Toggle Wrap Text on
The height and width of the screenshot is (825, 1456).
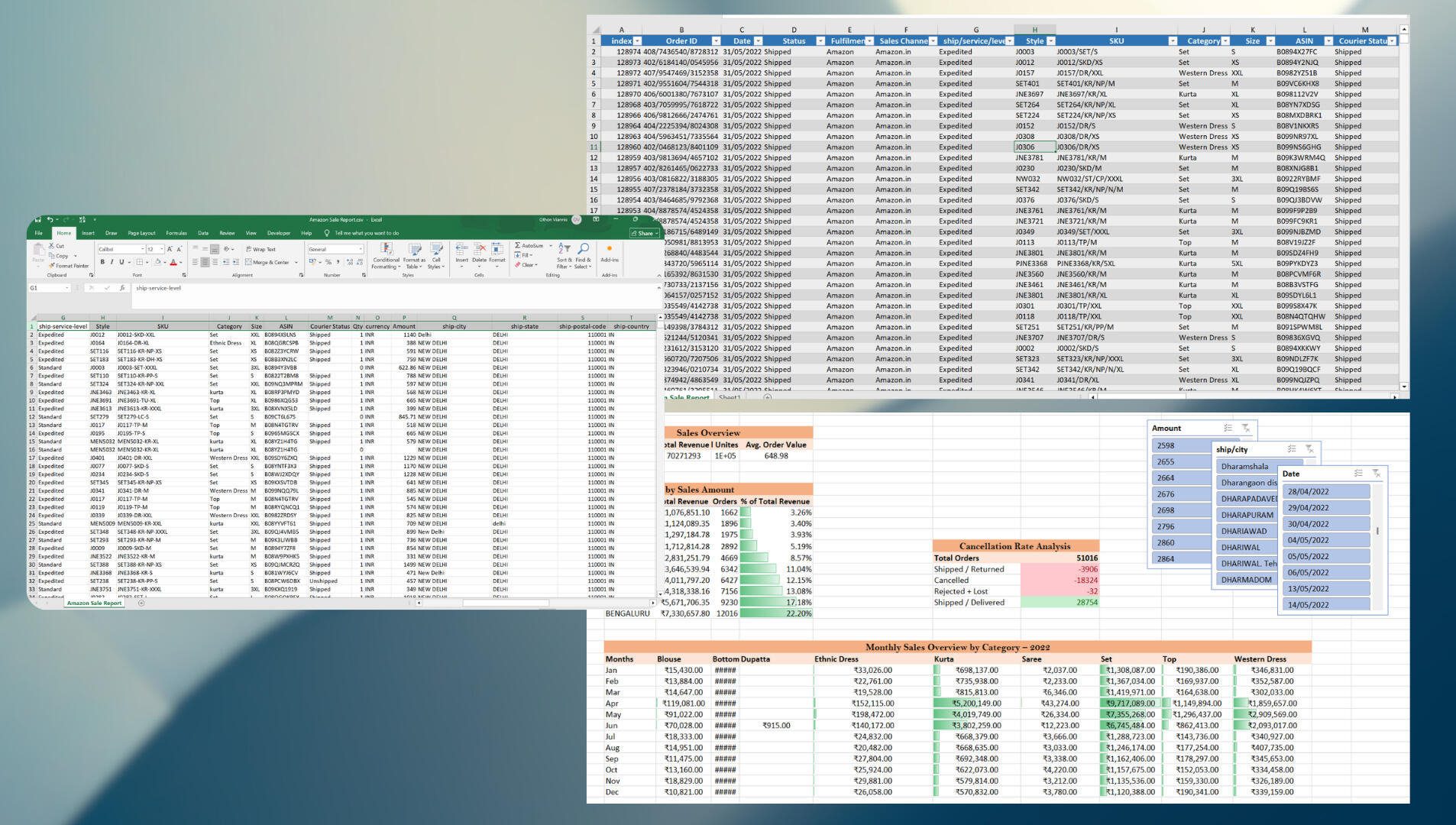coord(260,250)
